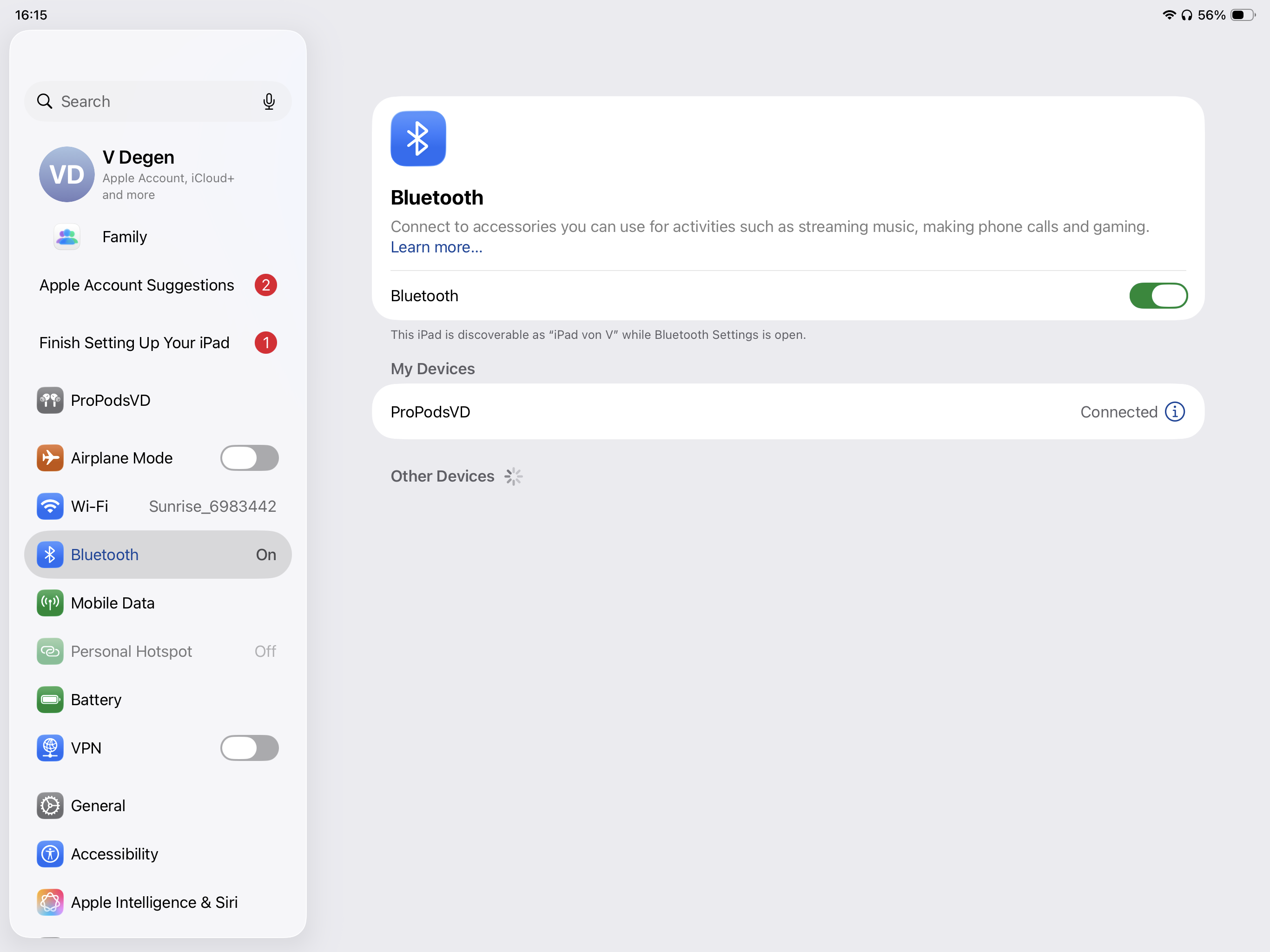Tap the General gear icon

pos(50,806)
